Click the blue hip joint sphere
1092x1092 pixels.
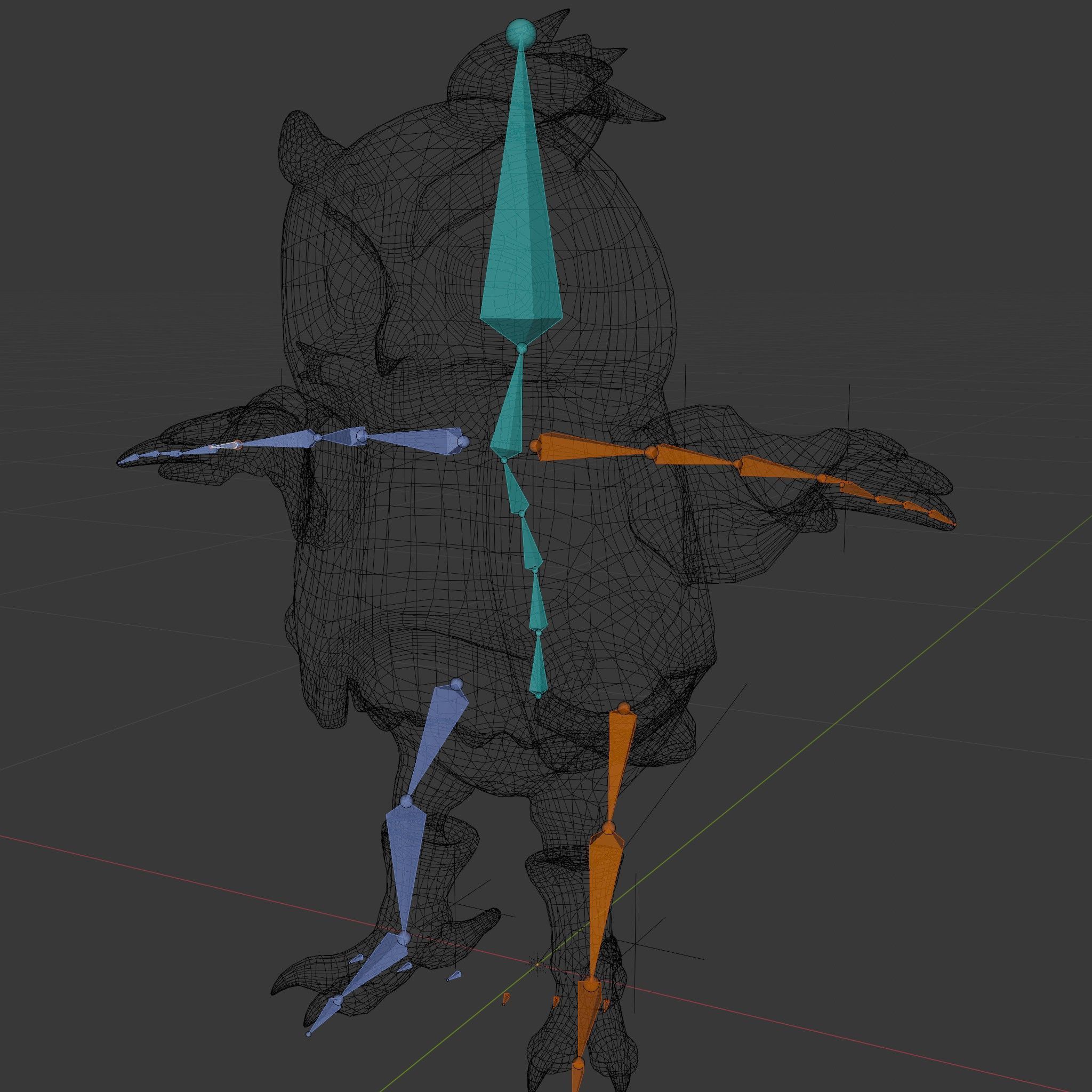[457, 685]
